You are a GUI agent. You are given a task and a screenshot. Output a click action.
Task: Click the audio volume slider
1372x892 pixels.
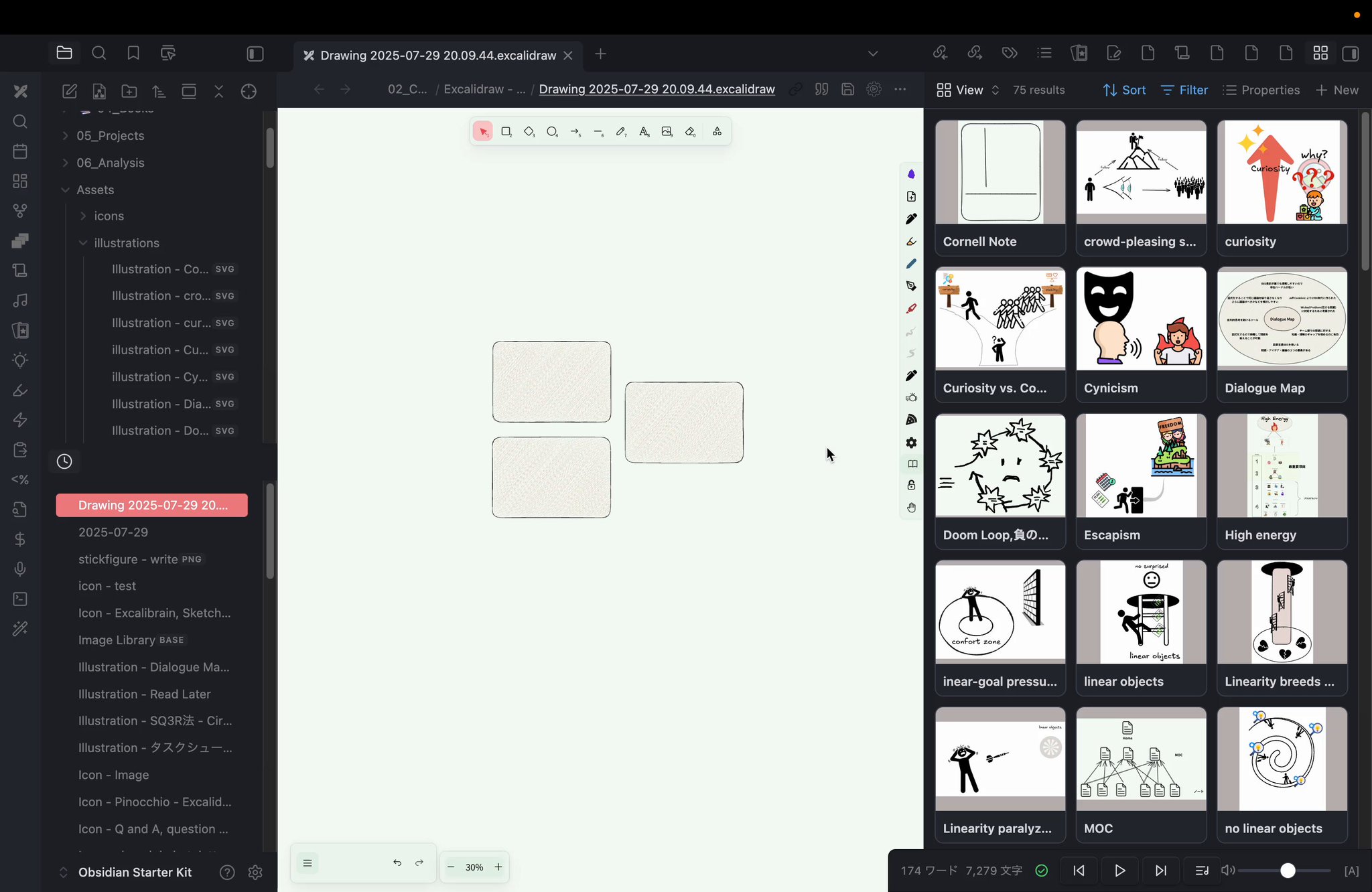(x=1284, y=871)
